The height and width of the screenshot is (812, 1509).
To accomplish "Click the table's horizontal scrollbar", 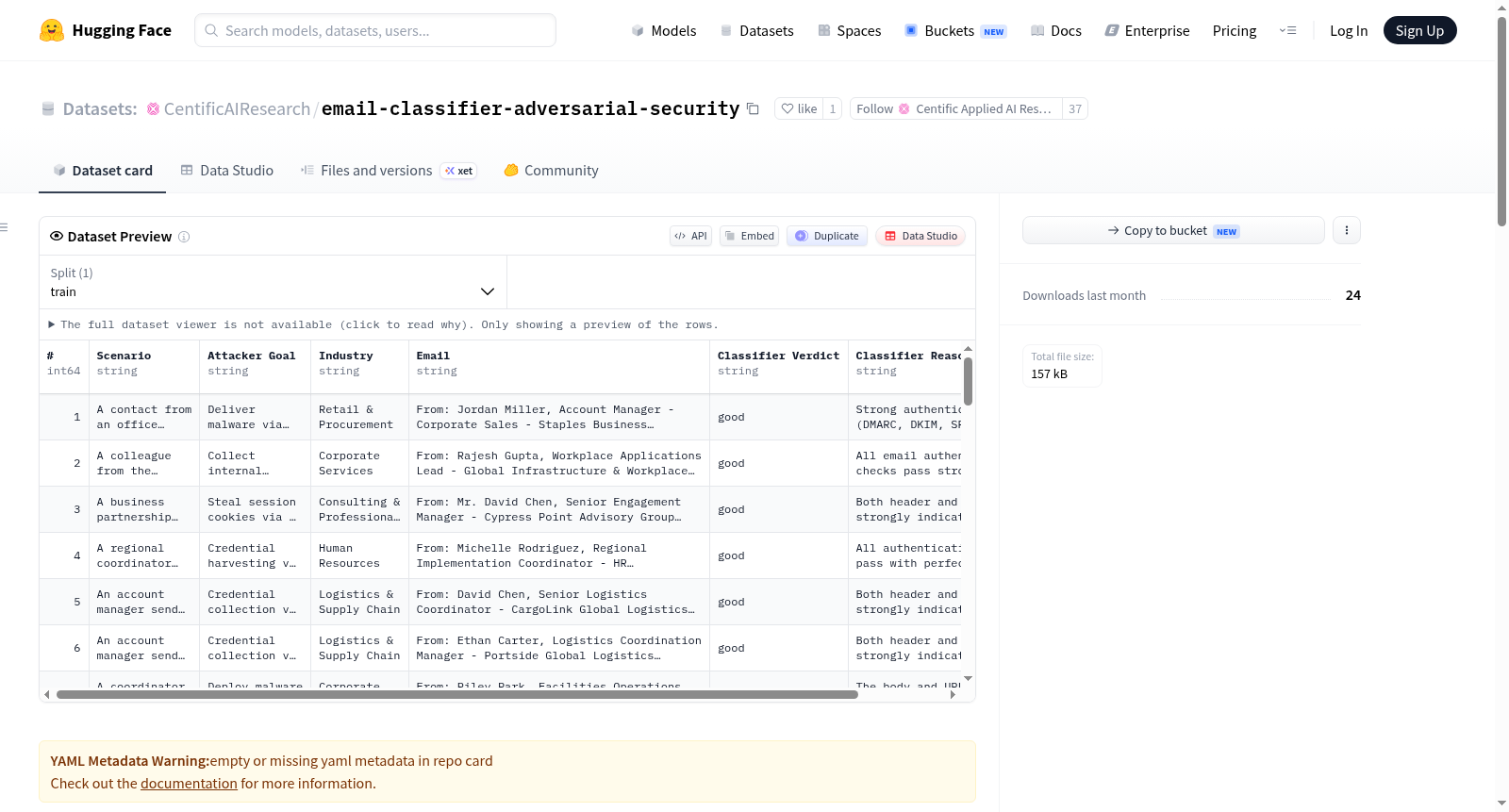I will point(457,695).
